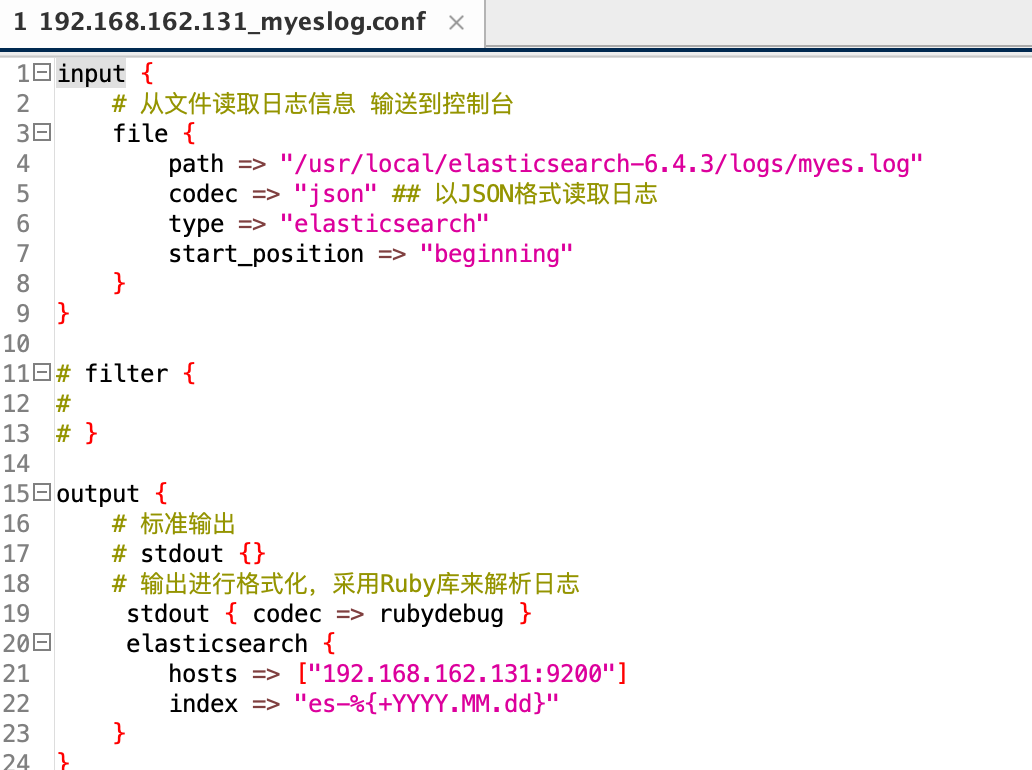This screenshot has height=770, width=1032.
Task: Click the index value es-%{+YYYY.MM.dd}
Action: point(426,704)
